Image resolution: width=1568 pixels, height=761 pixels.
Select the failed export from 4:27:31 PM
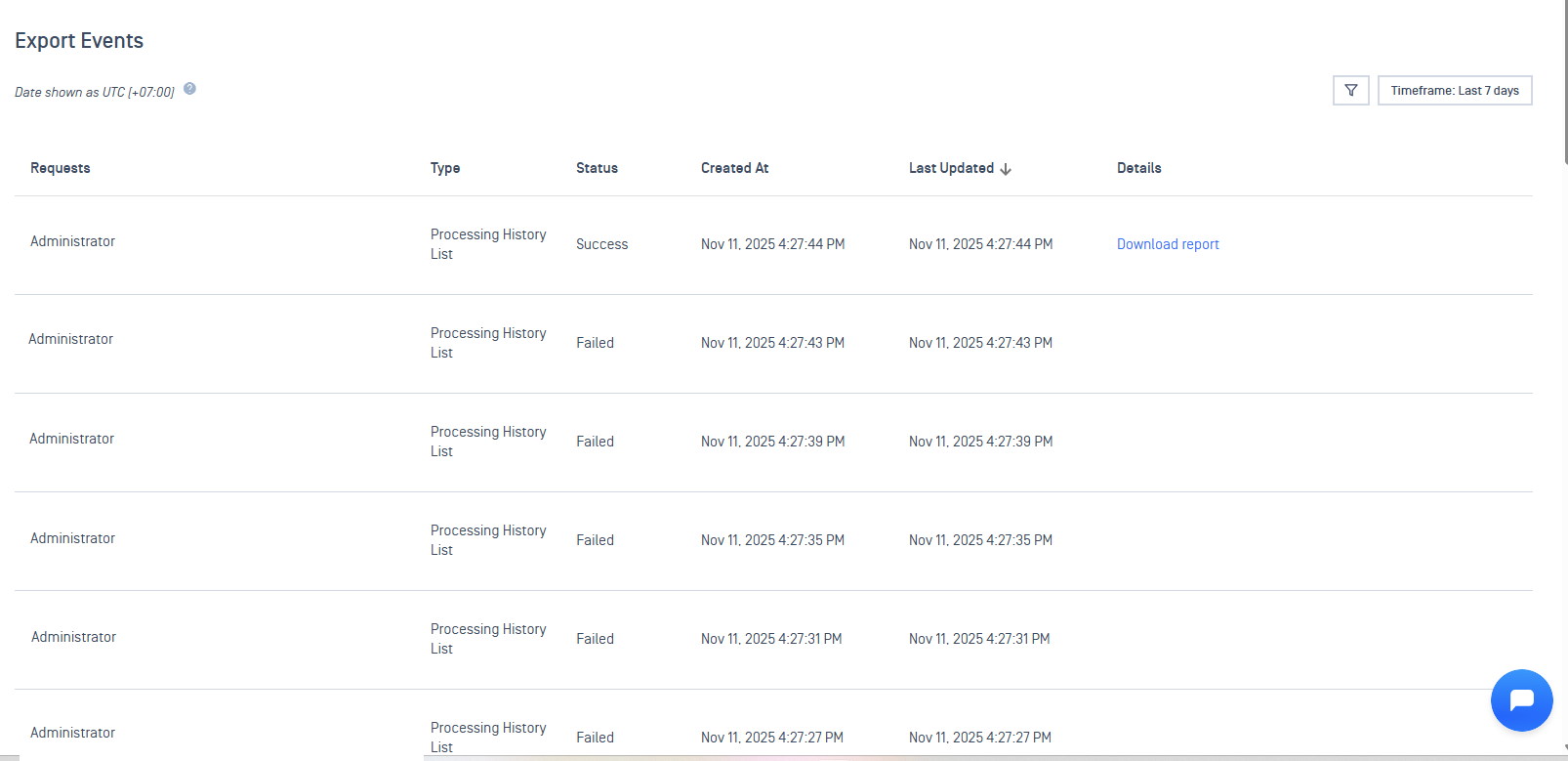(x=595, y=639)
